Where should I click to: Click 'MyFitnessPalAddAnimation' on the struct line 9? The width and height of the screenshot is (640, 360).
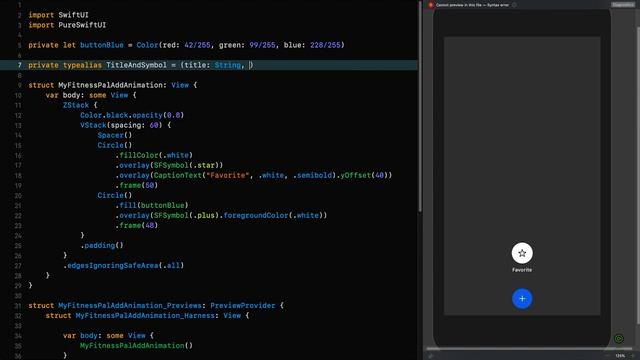coord(110,85)
